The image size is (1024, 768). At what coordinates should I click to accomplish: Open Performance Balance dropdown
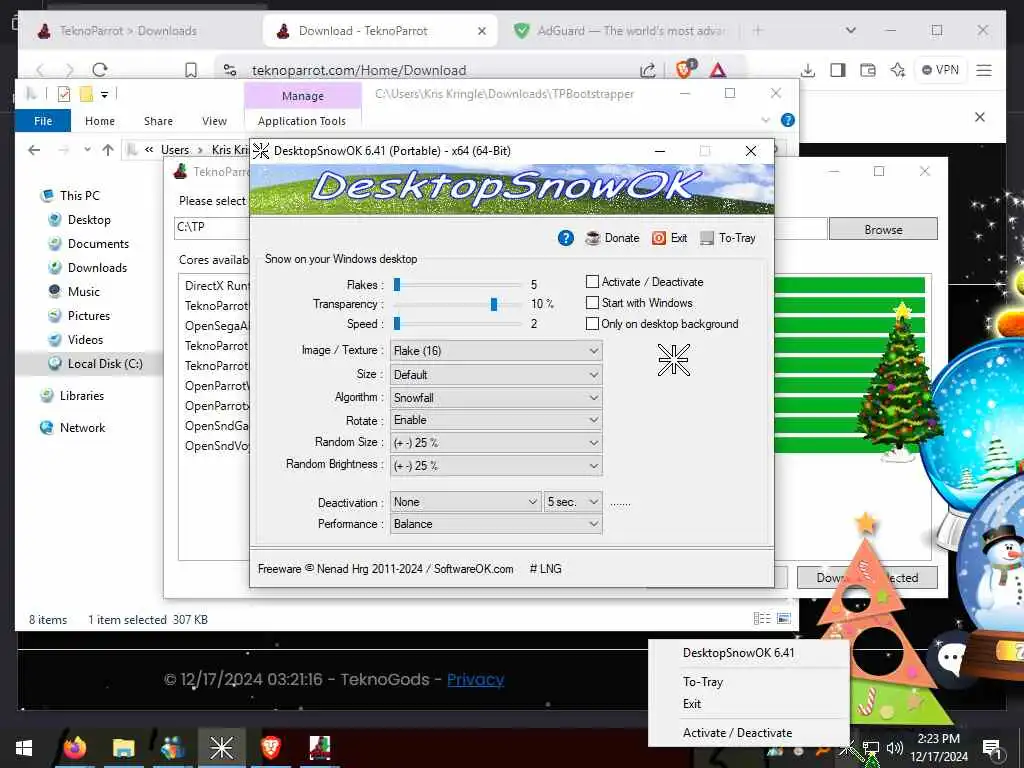(x=496, y=524)
